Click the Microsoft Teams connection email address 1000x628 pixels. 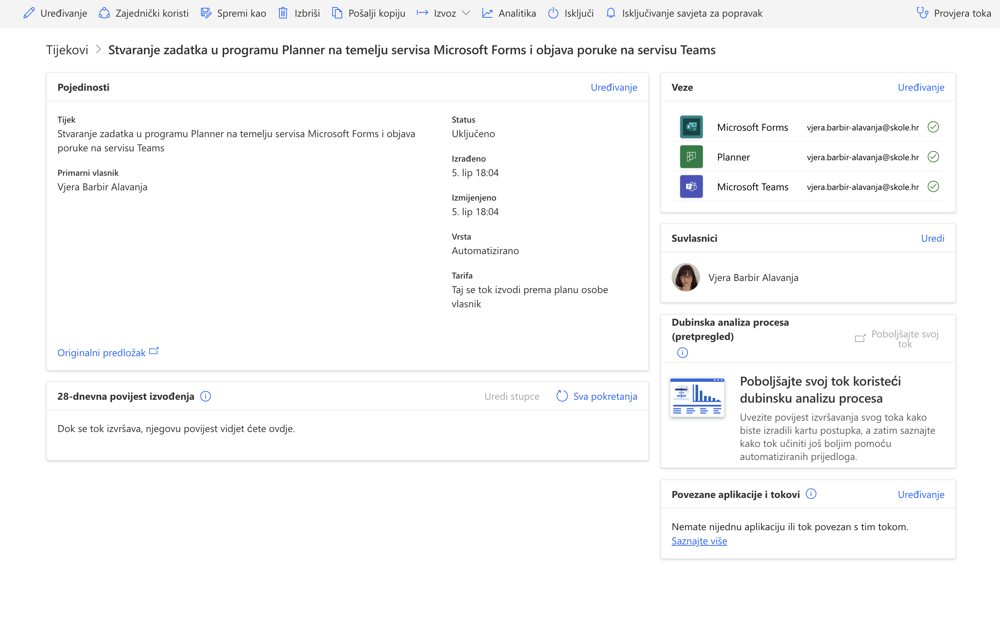pyautogui.click(x=863, y=187)
